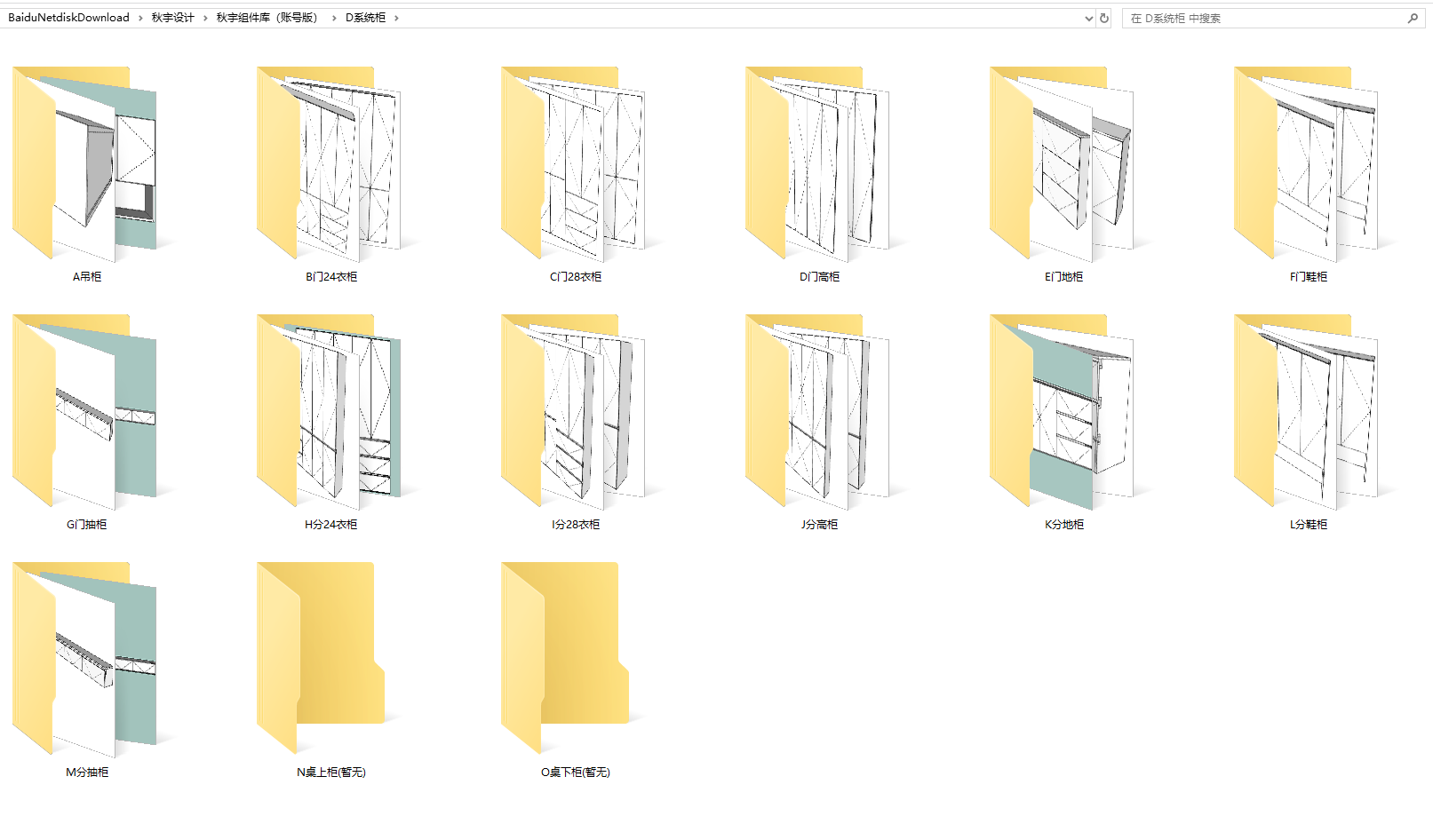The width and height of the screenshot is (1433, 840).
Task: Open the B门24衣柜 folder
Action: (x=330, y=164)
